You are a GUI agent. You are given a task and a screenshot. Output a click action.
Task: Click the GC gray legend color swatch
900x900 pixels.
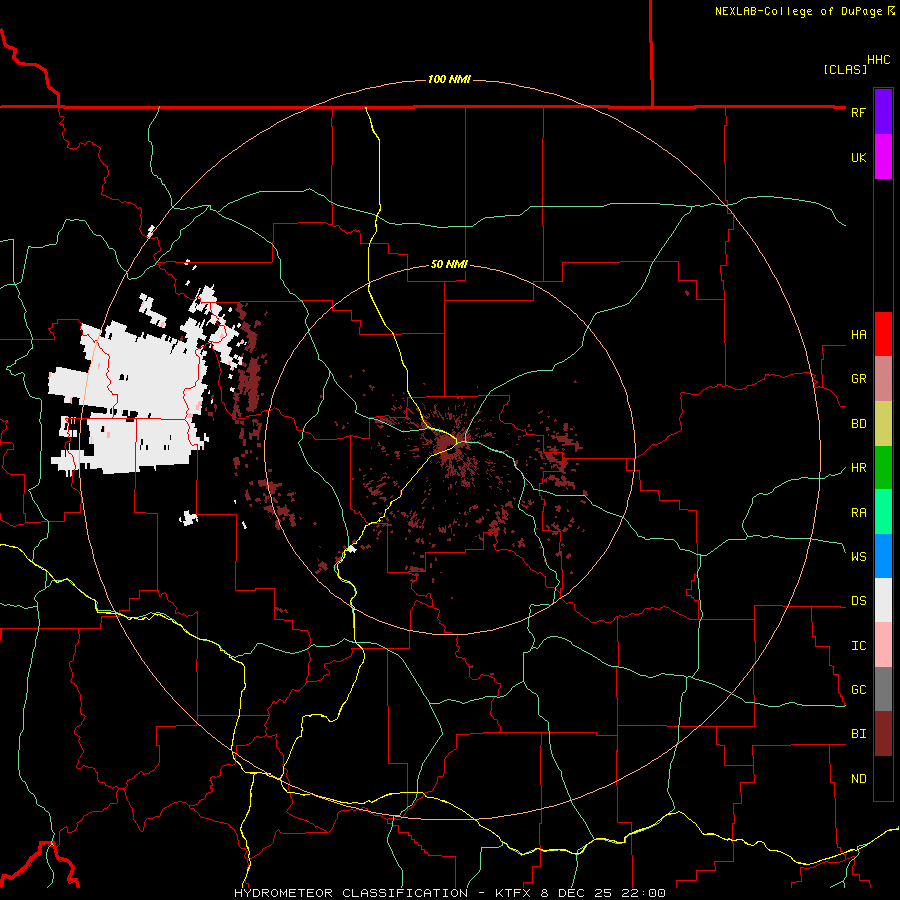point(883,689)
